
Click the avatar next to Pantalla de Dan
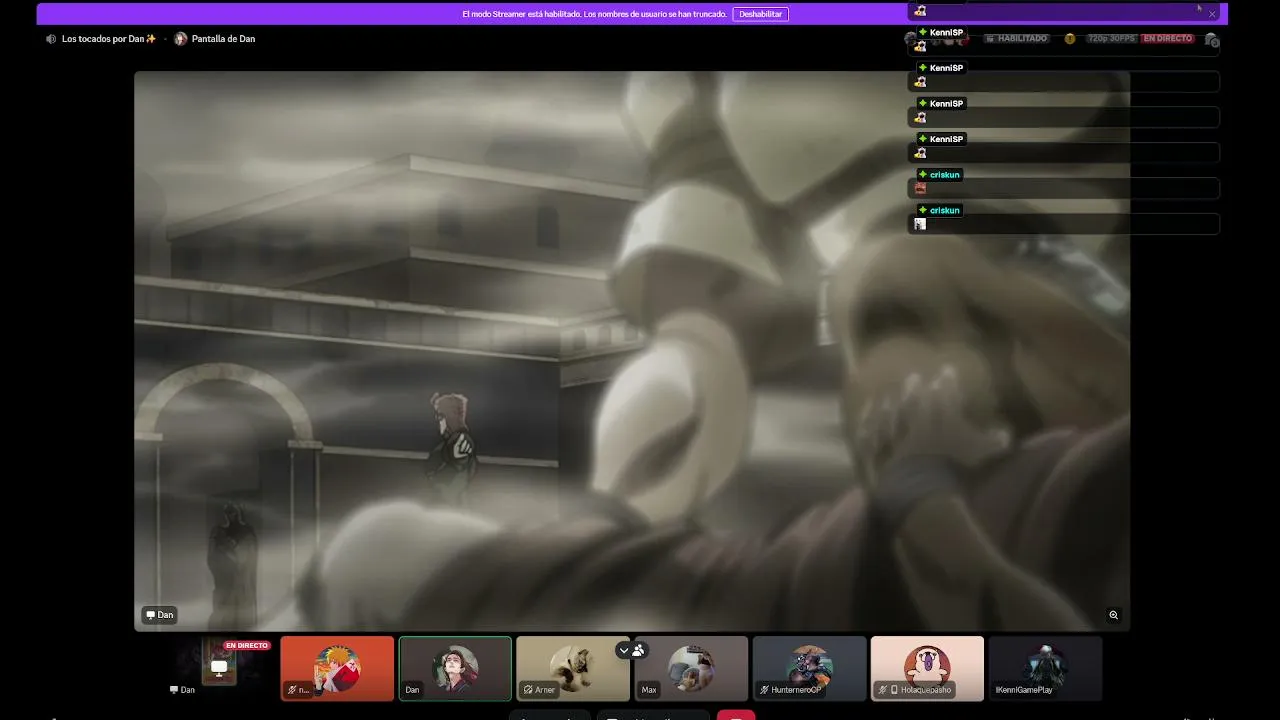(181, 39)
